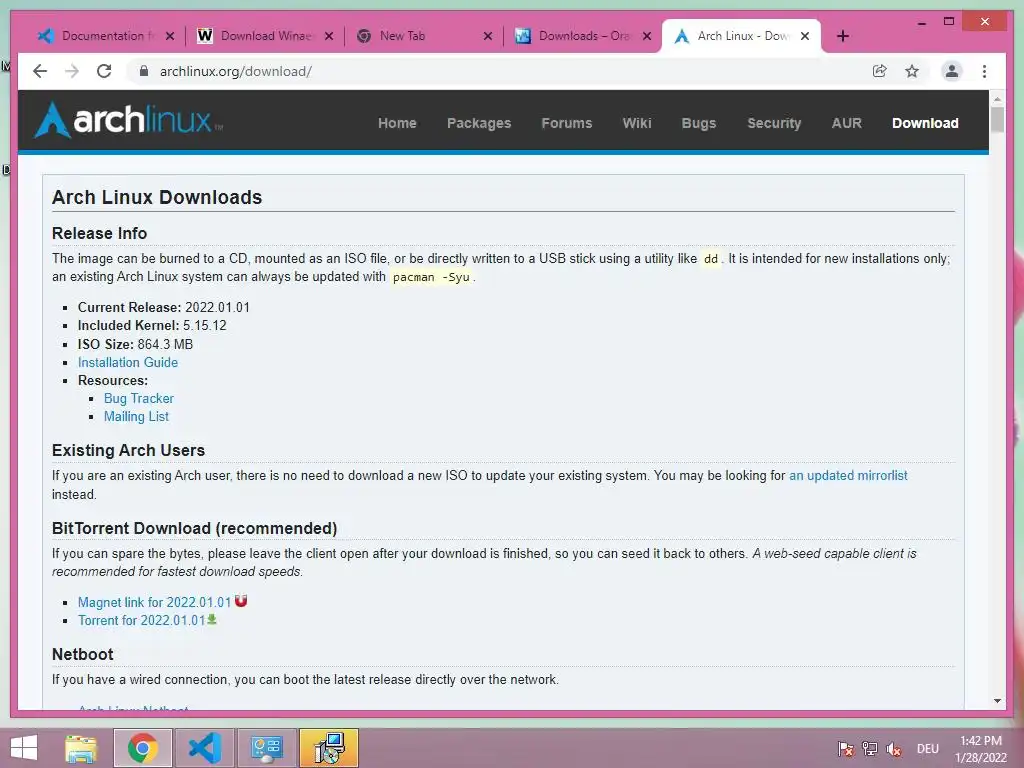Click the 'Arch Linux Downloads' heading
The height and width of the screenshot is (768, 1024).
click(157, 197)
